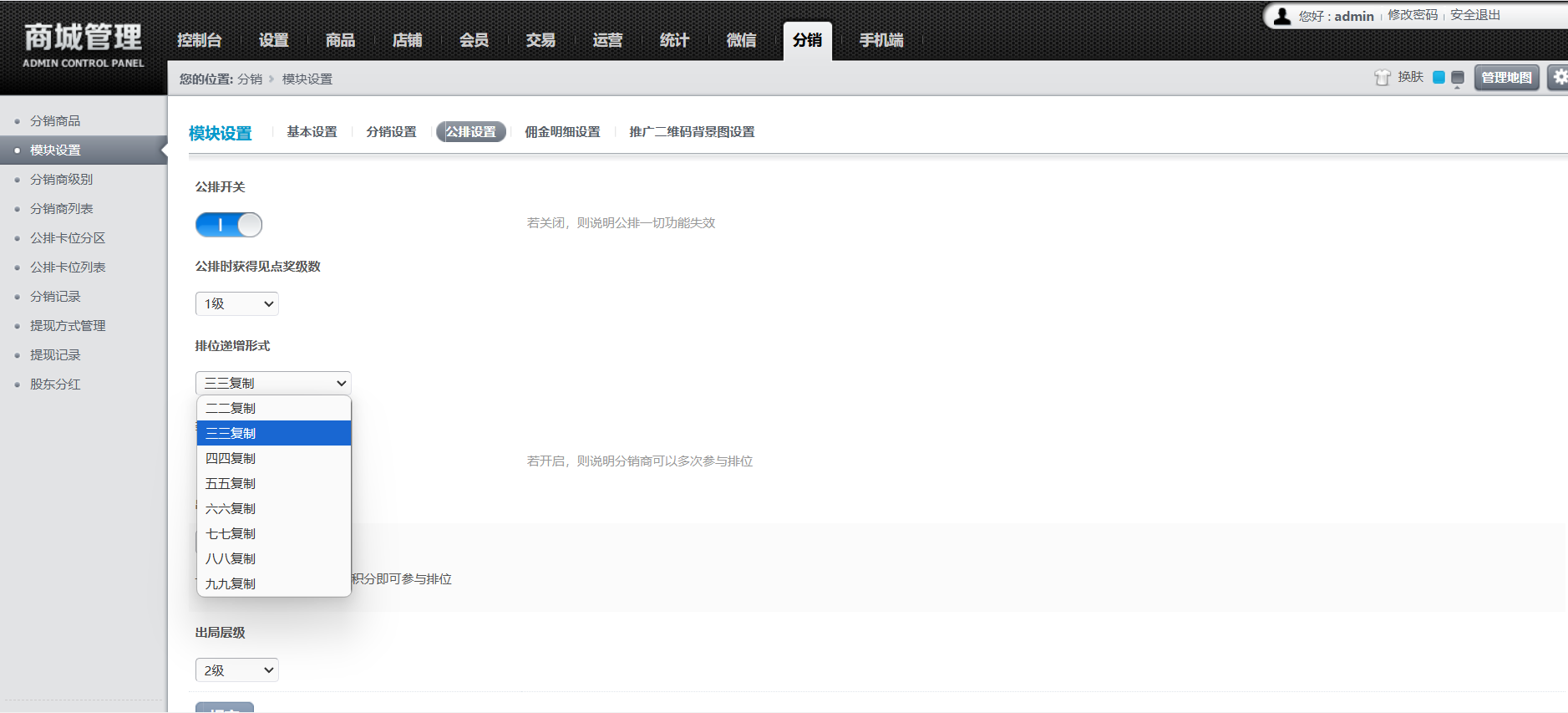Open 公排卡位列表 in the sidebar
This screenshot has height=713, width=1568.
[68, 267]
